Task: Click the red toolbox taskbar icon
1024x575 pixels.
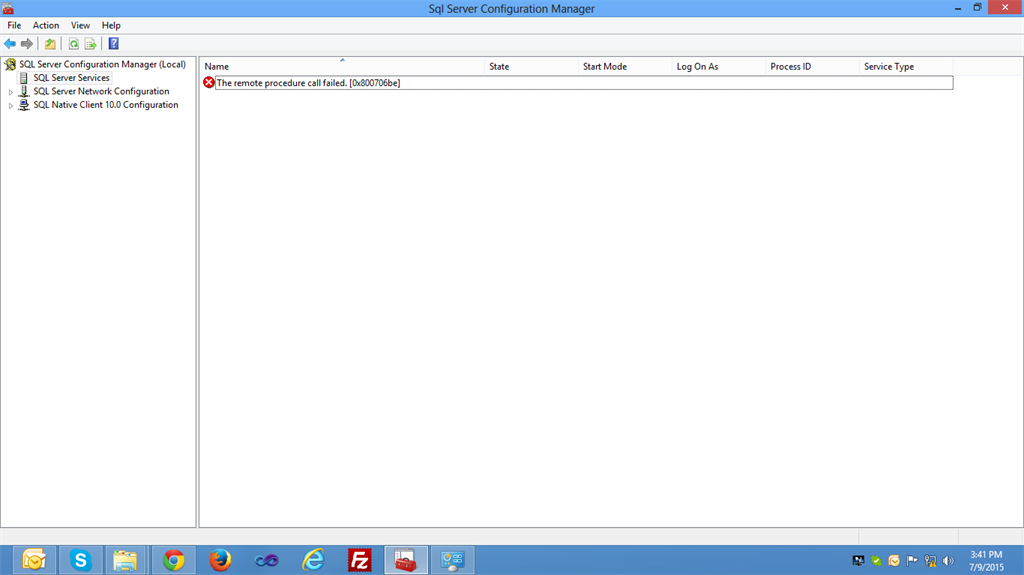Action: coord(406,560)
